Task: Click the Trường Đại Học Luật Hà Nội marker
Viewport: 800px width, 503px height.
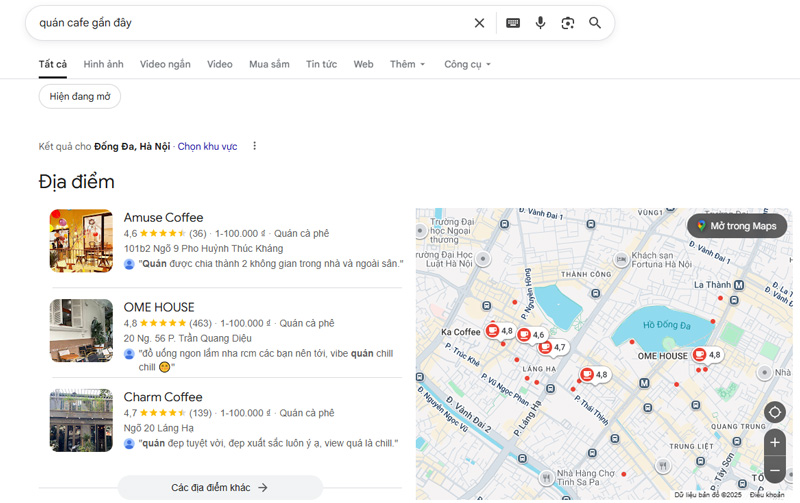Action: point(483,259)
